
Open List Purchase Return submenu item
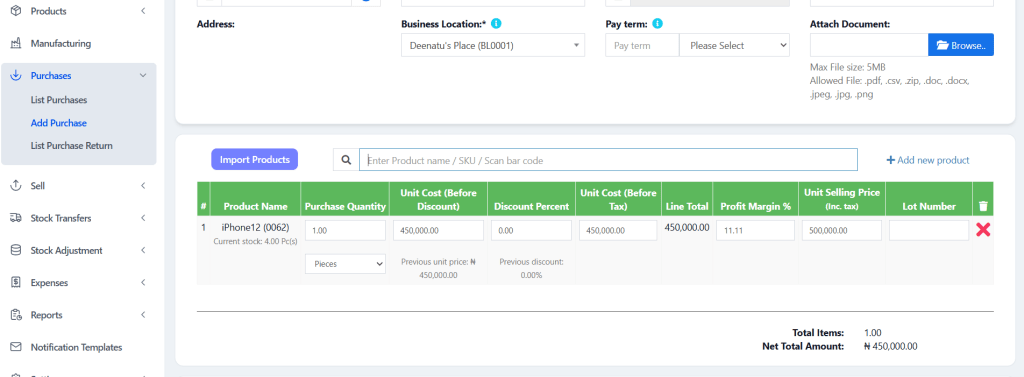[72, 146]
